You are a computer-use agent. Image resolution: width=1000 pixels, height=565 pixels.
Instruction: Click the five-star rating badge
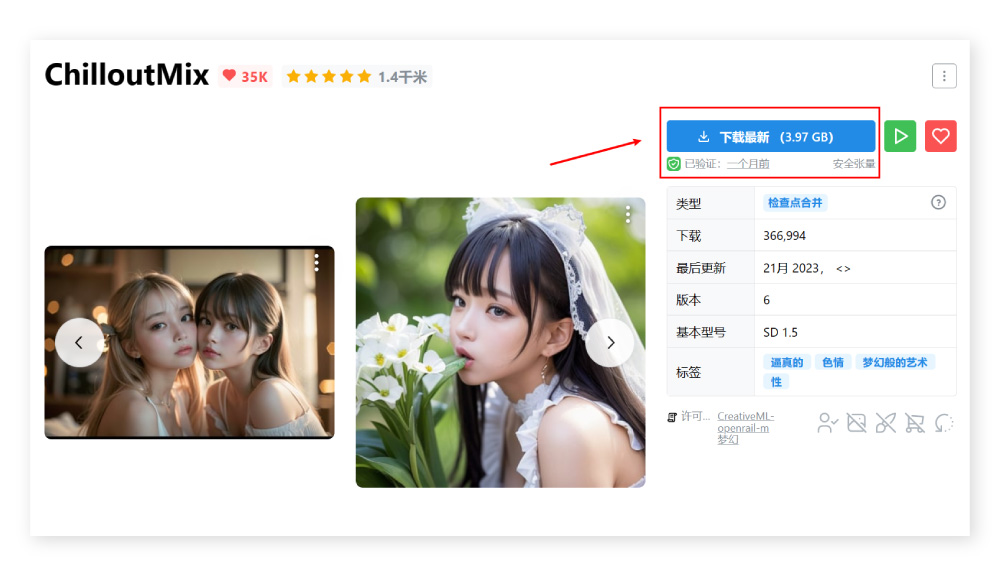[x=356, y=76]
